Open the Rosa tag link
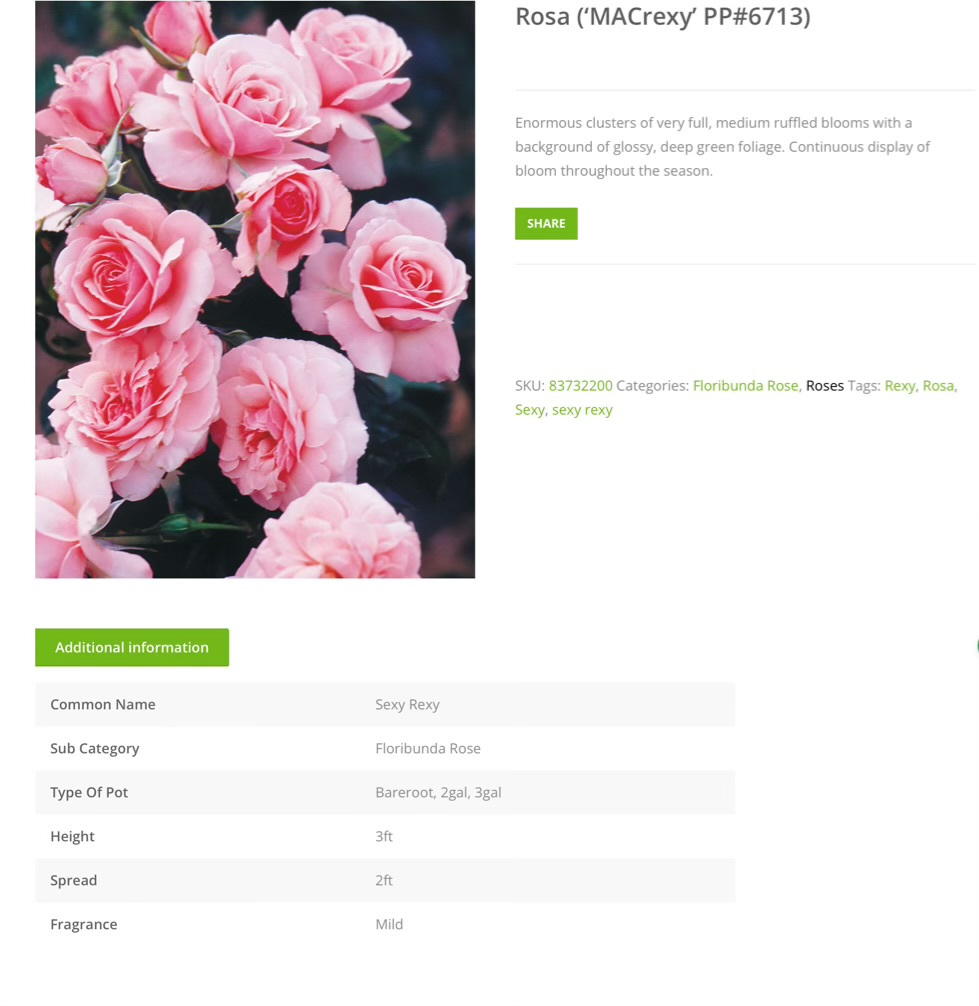Image resolution: width=979 pixels, height=1006 pixels. pyautogui.click(x=938, y=386)
